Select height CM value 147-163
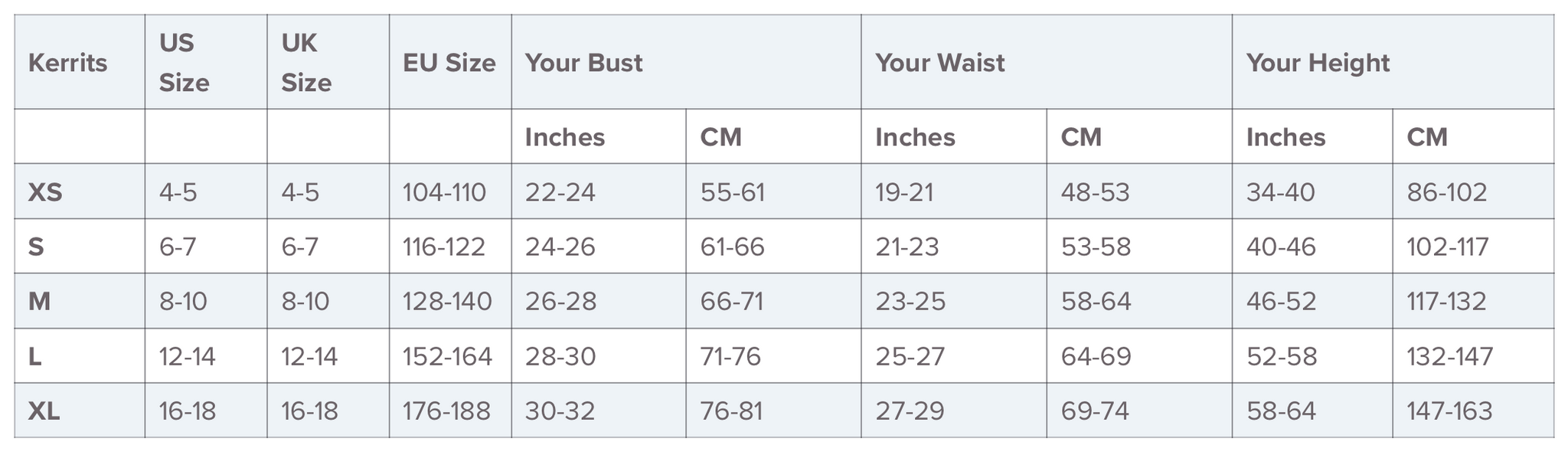 pos(1449,411)
